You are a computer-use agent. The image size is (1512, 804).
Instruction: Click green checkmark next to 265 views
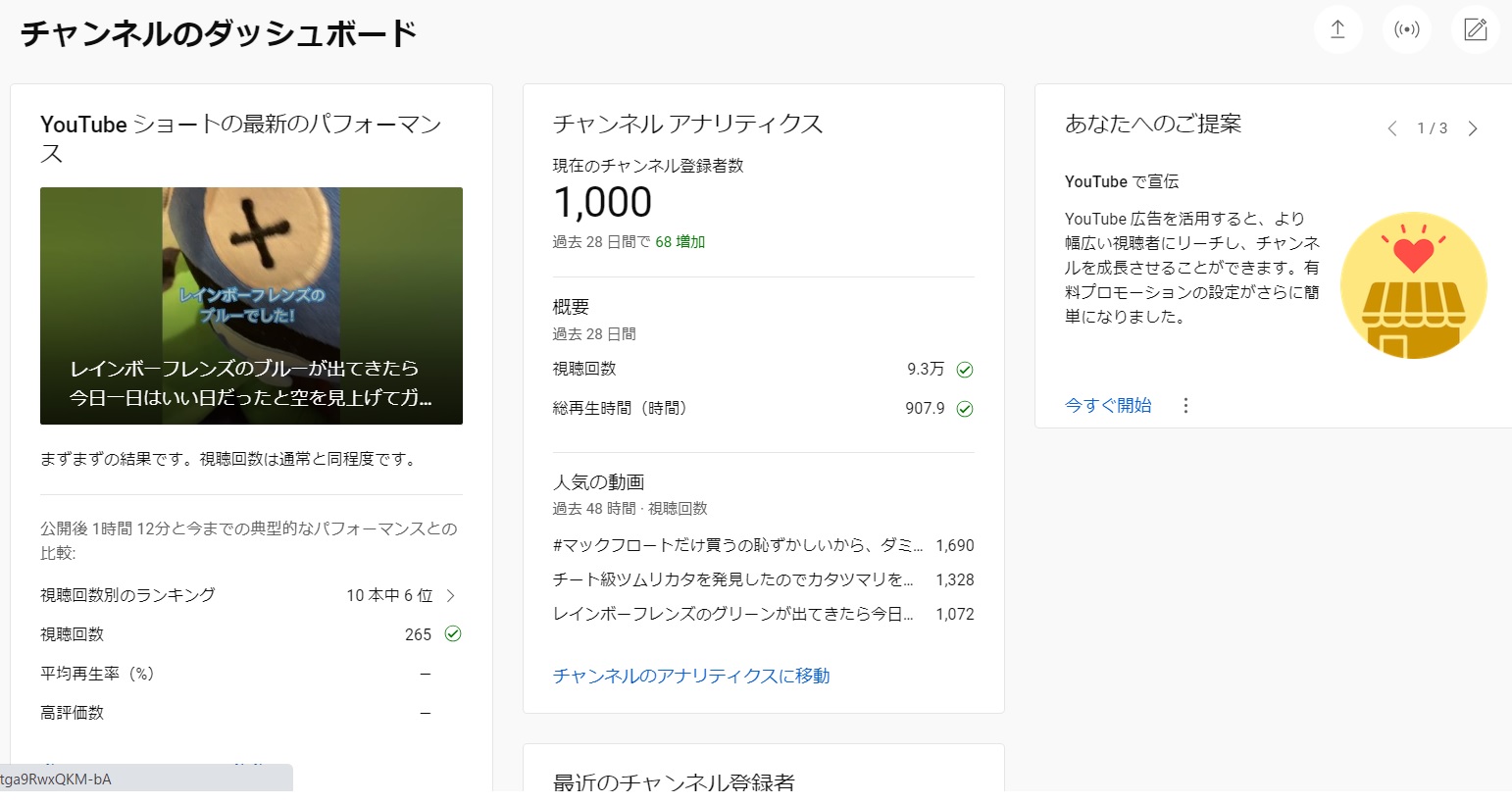[453, 633]
